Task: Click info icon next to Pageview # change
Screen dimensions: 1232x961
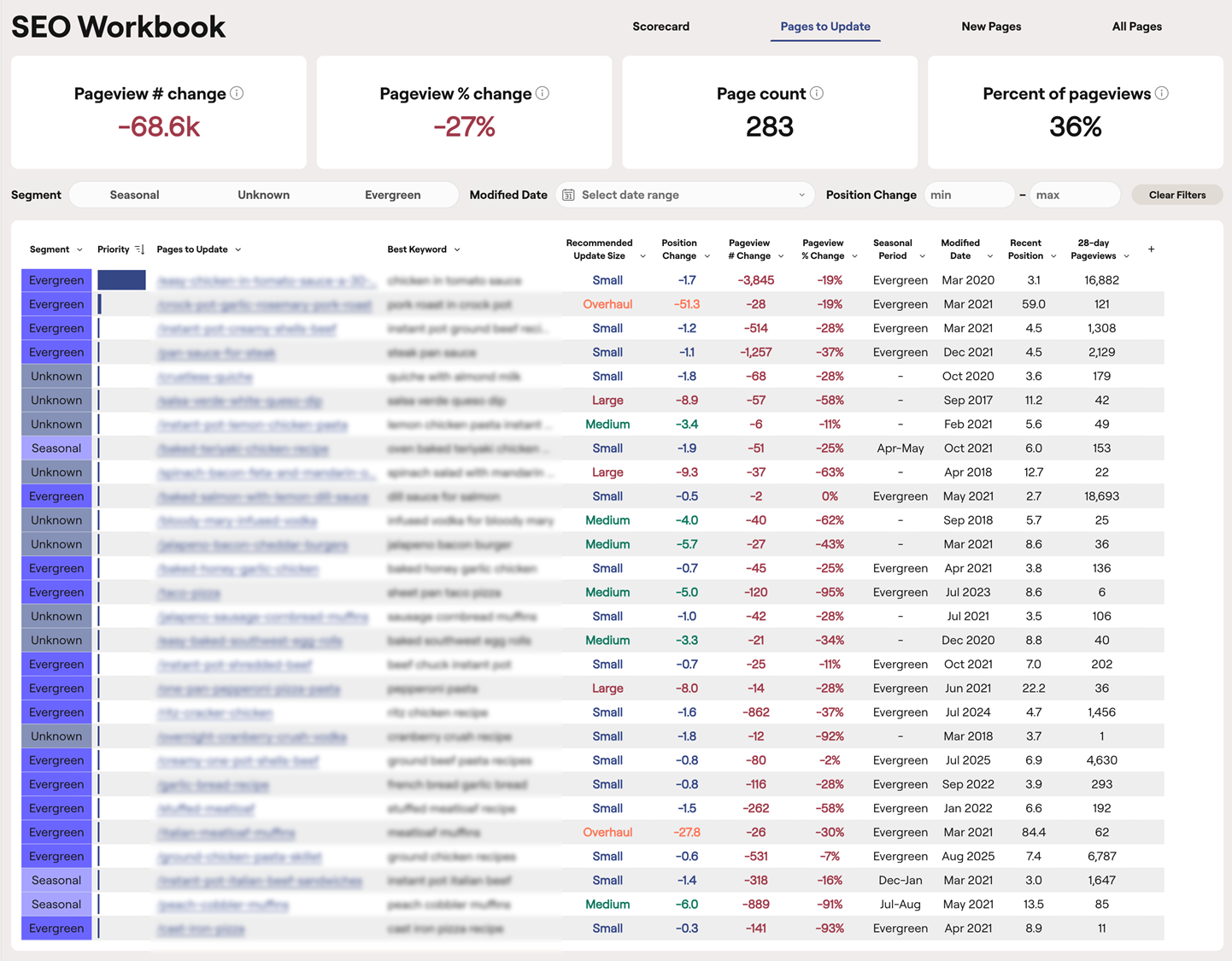Action: tap(237, 93)
